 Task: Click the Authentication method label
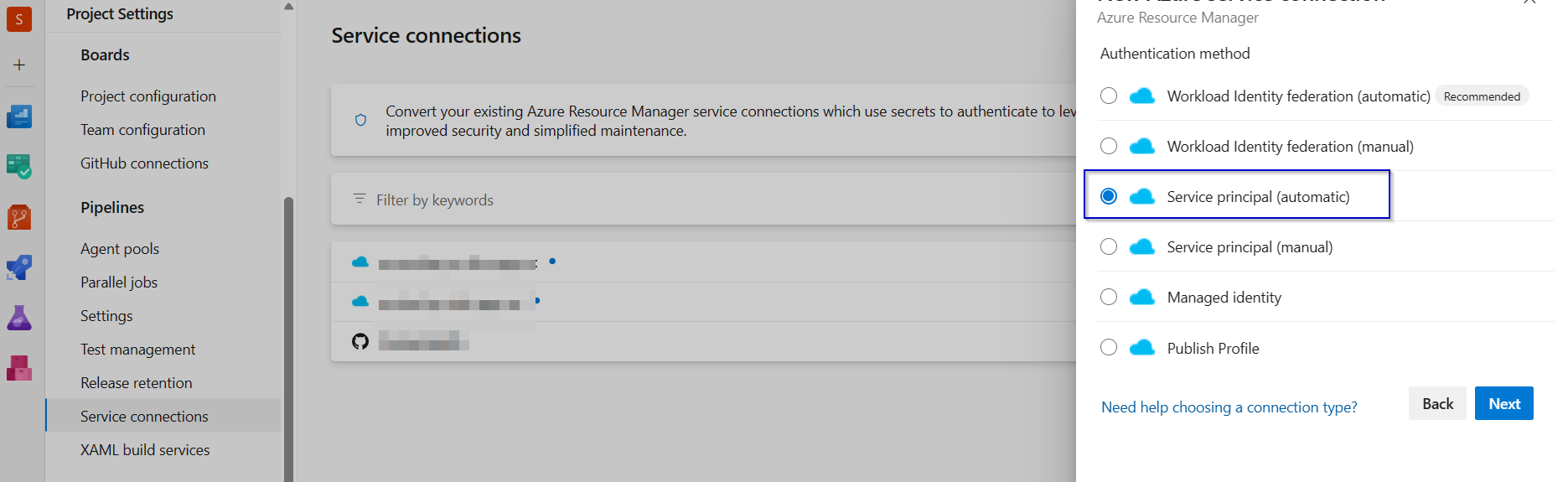tap(1175, 54)
